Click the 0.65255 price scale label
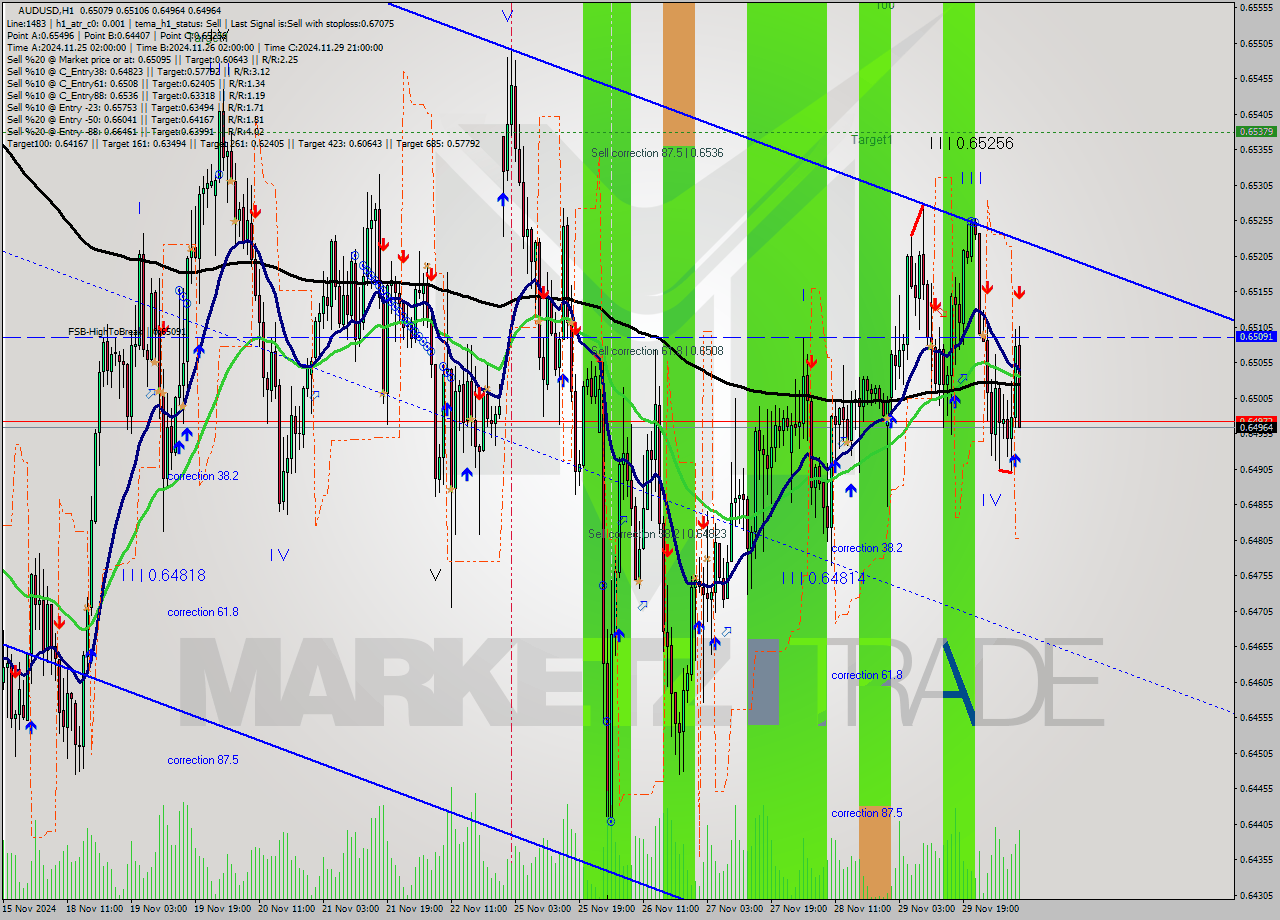The image size is (1280, 920). click(x=1257, y=220)
